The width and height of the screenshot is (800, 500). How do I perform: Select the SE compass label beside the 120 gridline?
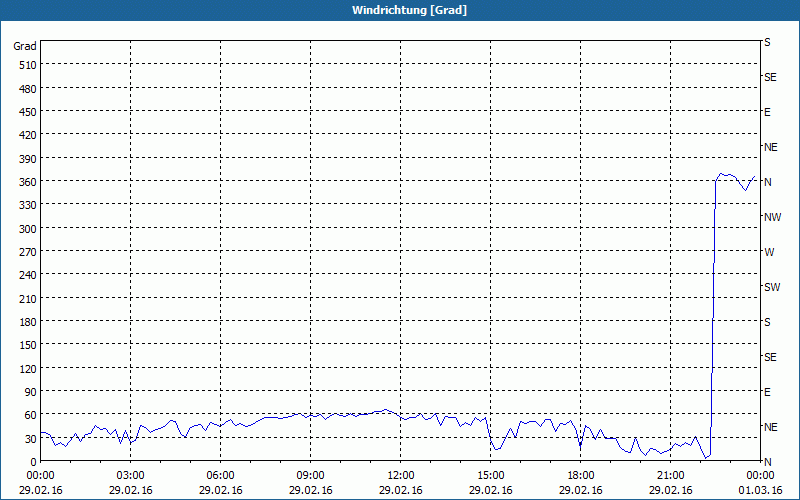[x=770, y=357]
